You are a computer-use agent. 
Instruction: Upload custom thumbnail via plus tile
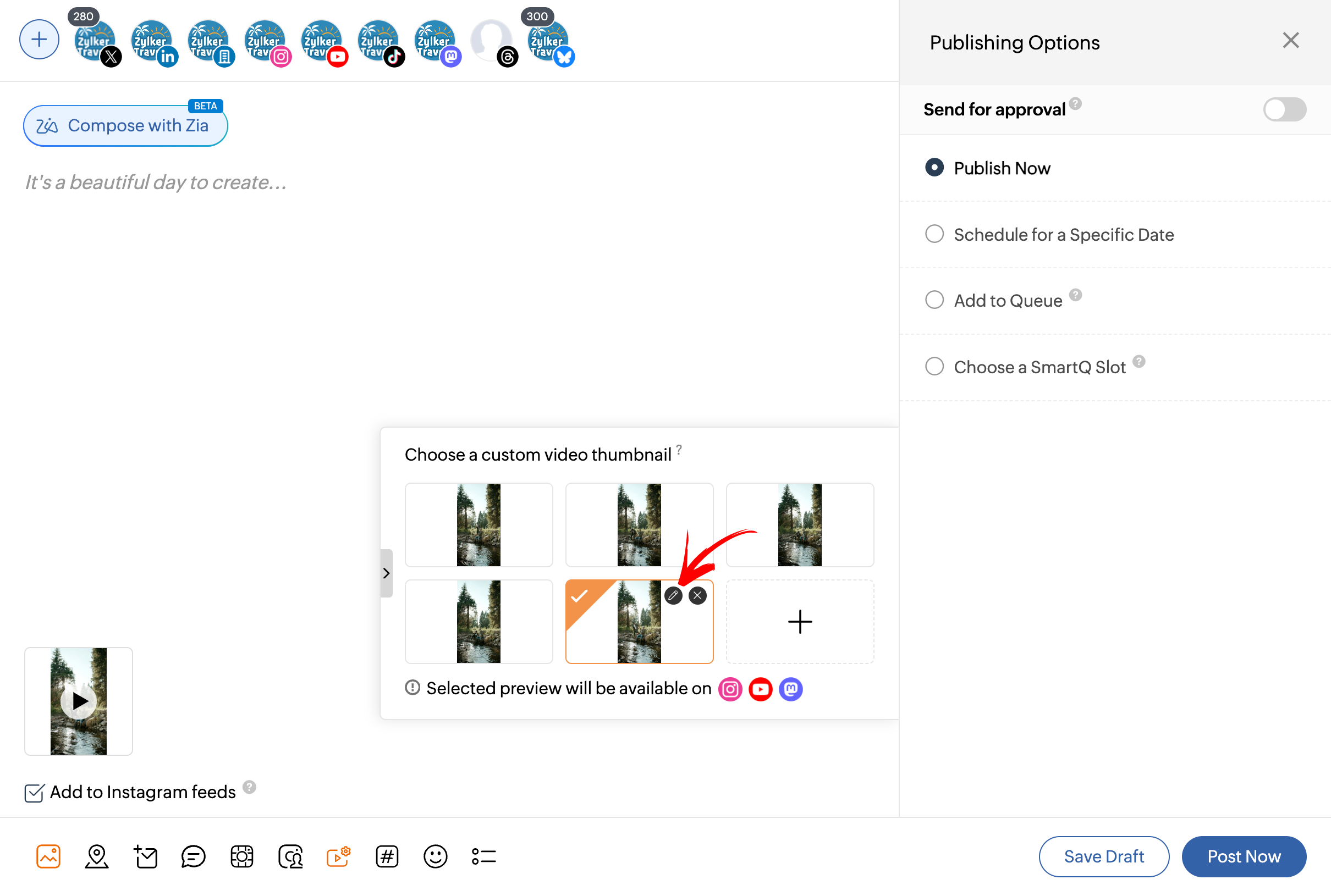(799, 622)
